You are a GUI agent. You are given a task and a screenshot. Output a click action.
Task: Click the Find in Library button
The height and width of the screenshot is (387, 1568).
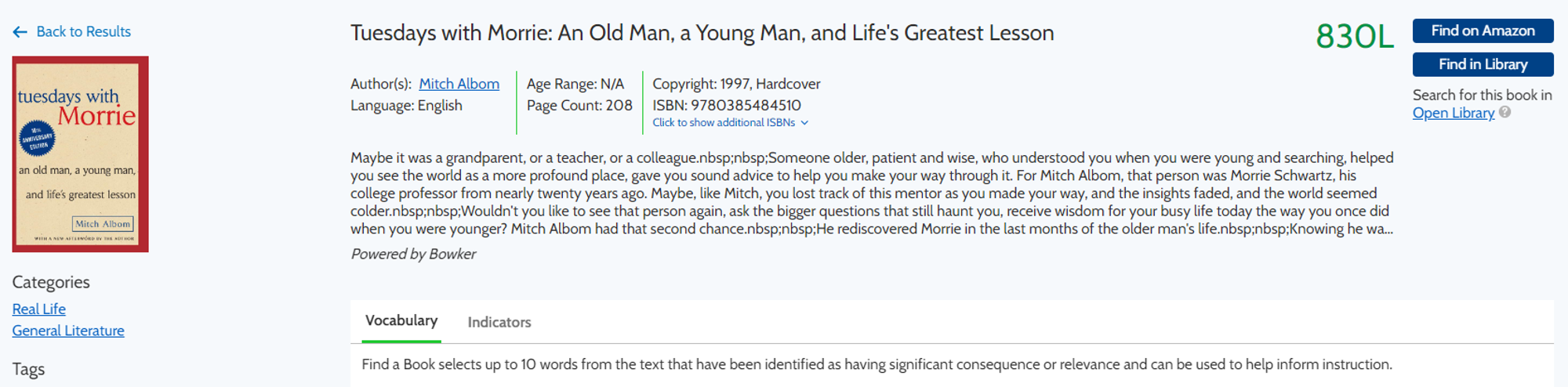1483,64
